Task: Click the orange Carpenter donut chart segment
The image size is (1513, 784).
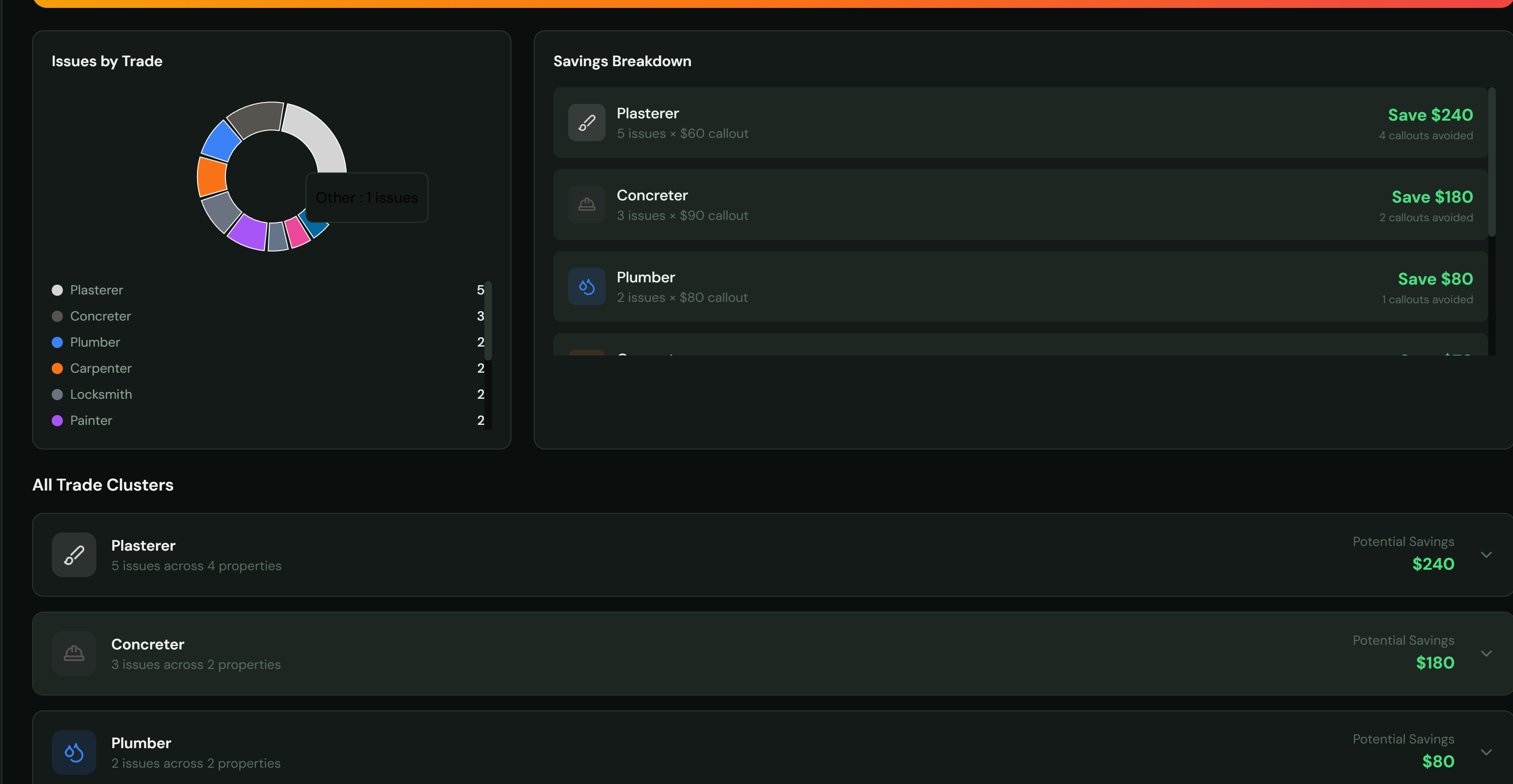Action: [211, 176]
